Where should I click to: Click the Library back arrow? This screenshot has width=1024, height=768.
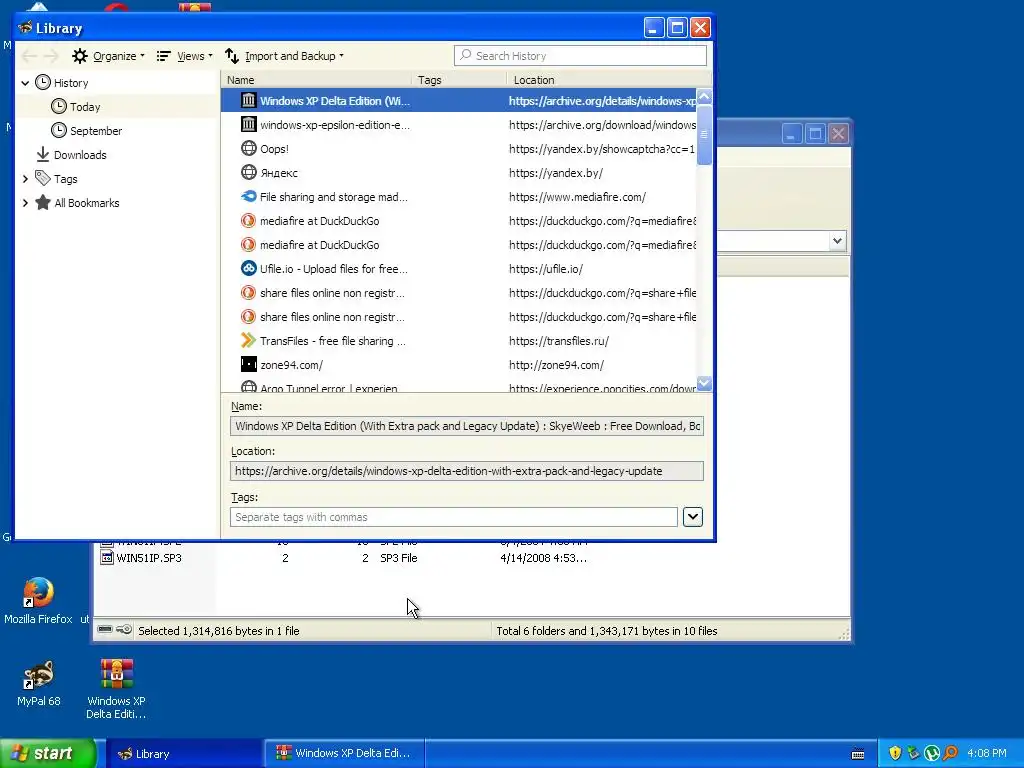click(29, 56)
